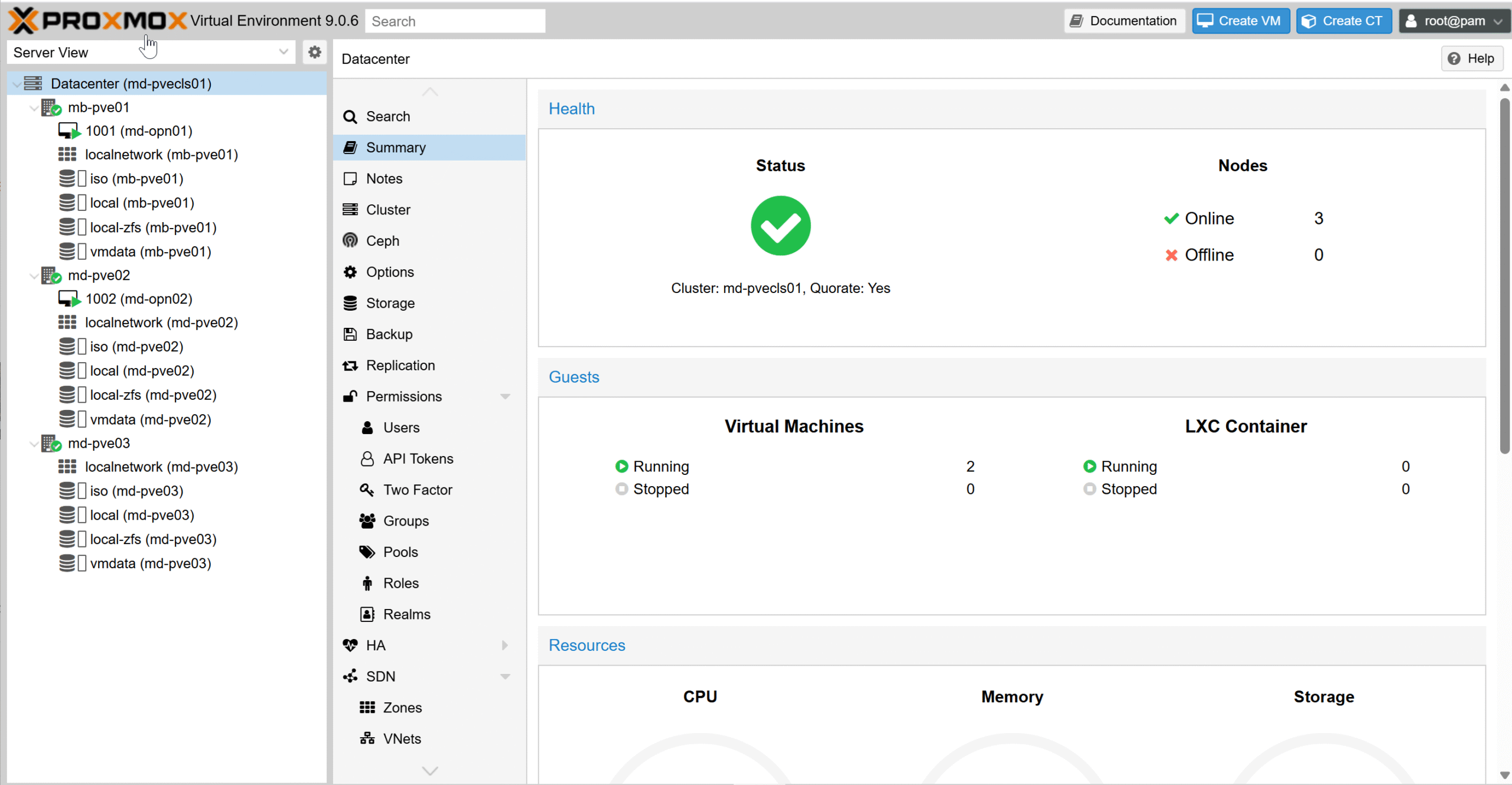1512x785 pixels.
Task: Collapse the md-pve02 node tree
Action: (x=34, y=276)
